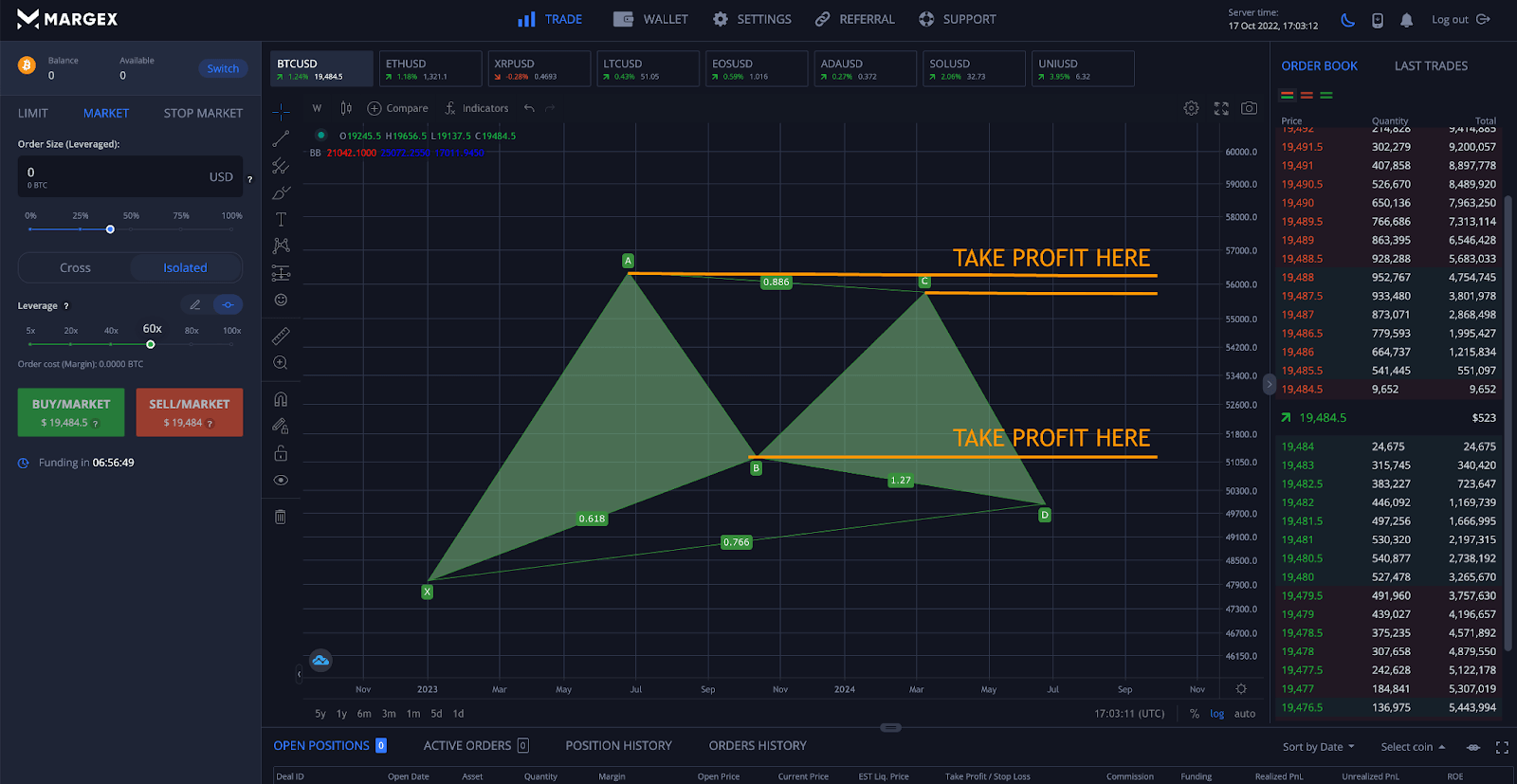The height and width of the screenshot is (784, 1517).
Task: Open chart settings gear icon
Action: (x=1191, y=109)
